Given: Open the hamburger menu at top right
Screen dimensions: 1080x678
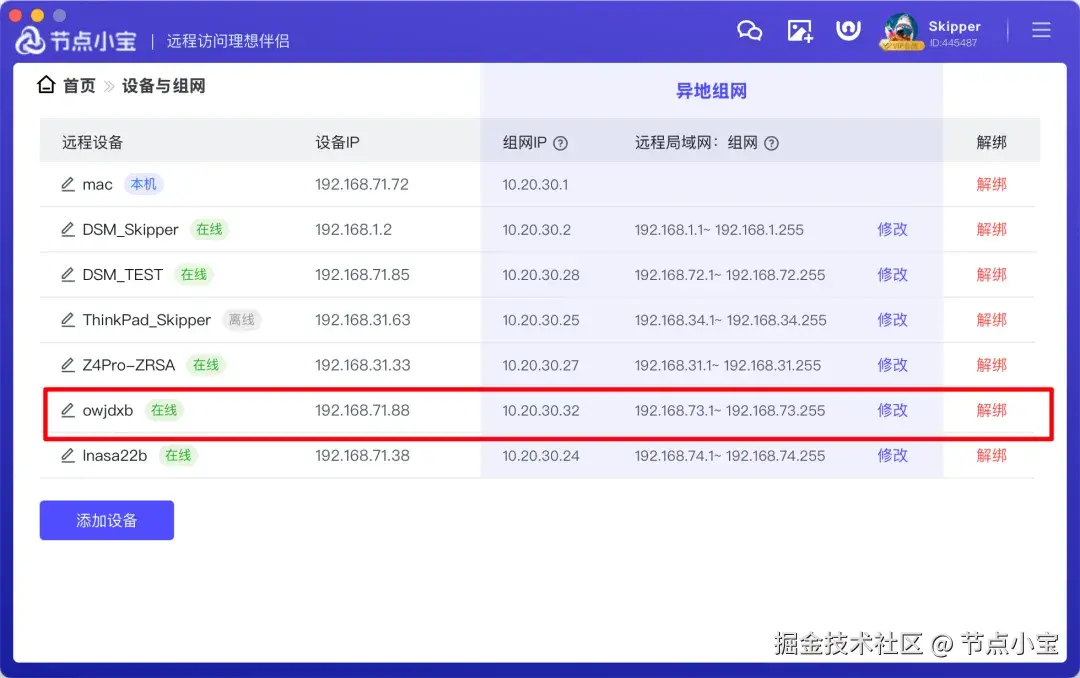Looking at the screenshot, I should tap(1041, 30).
